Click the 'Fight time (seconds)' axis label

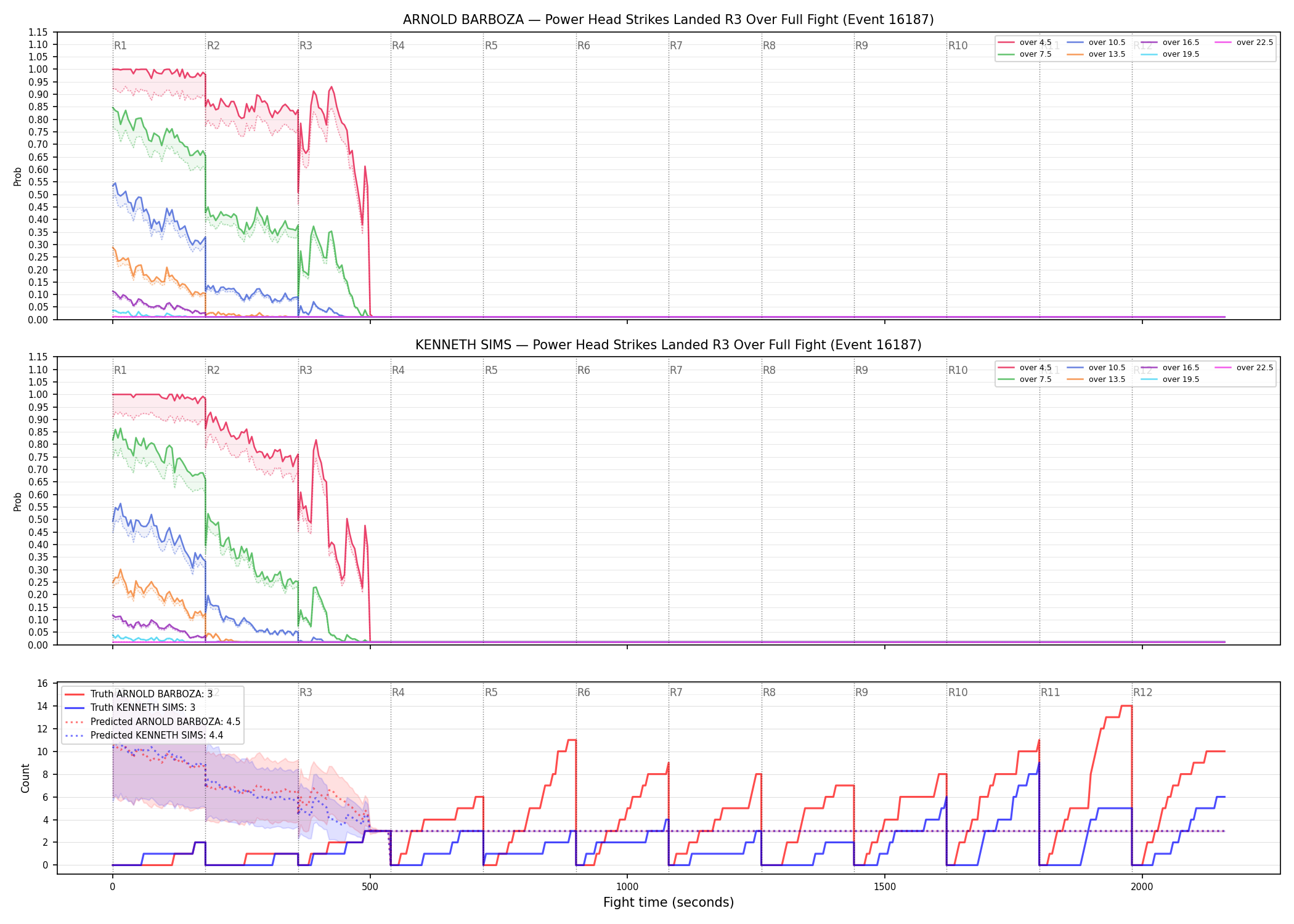[x=669, y=902]
